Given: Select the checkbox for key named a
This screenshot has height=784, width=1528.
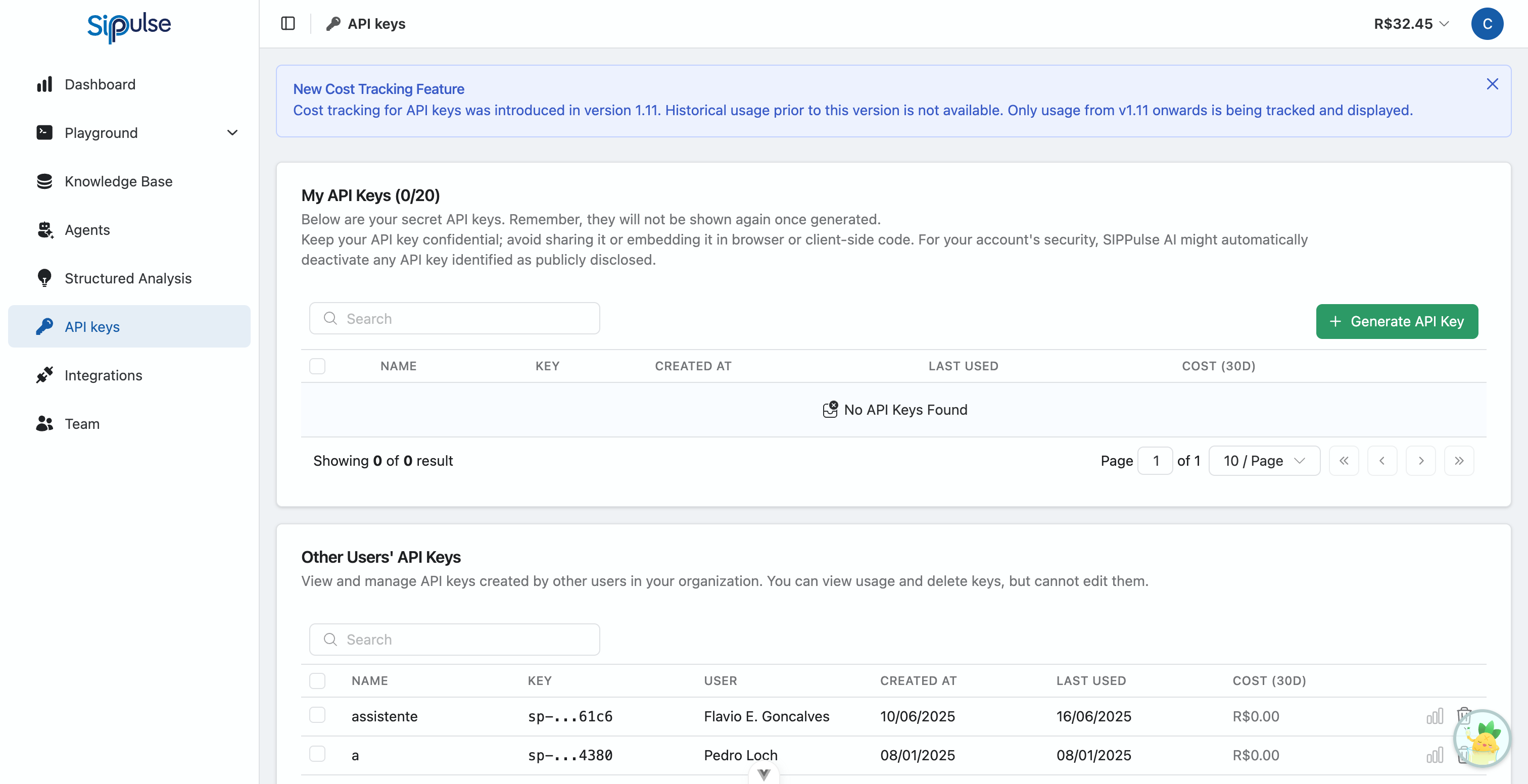Looking at the screenshot, I should pyautogui.click(x=317, y=754).
